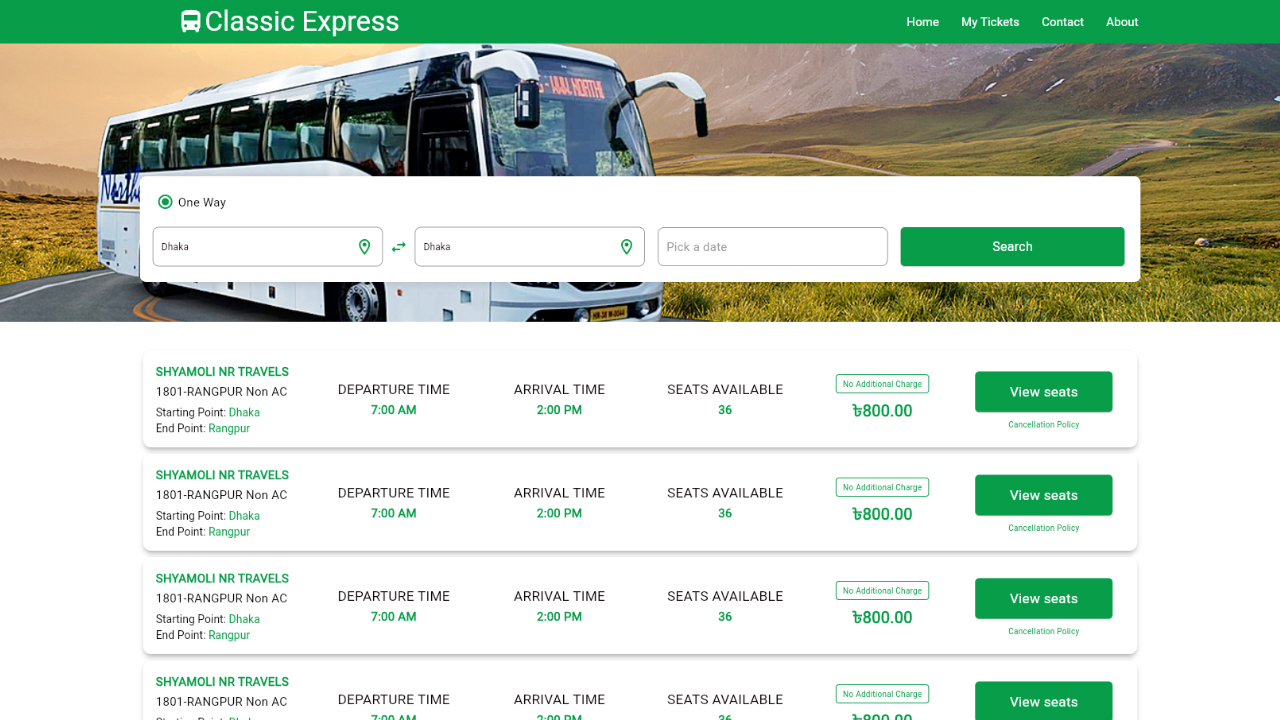Viewport: 1280px width, 720px height.
Task: Click the Rangpur end point link on first result
Action: [228, 428]
